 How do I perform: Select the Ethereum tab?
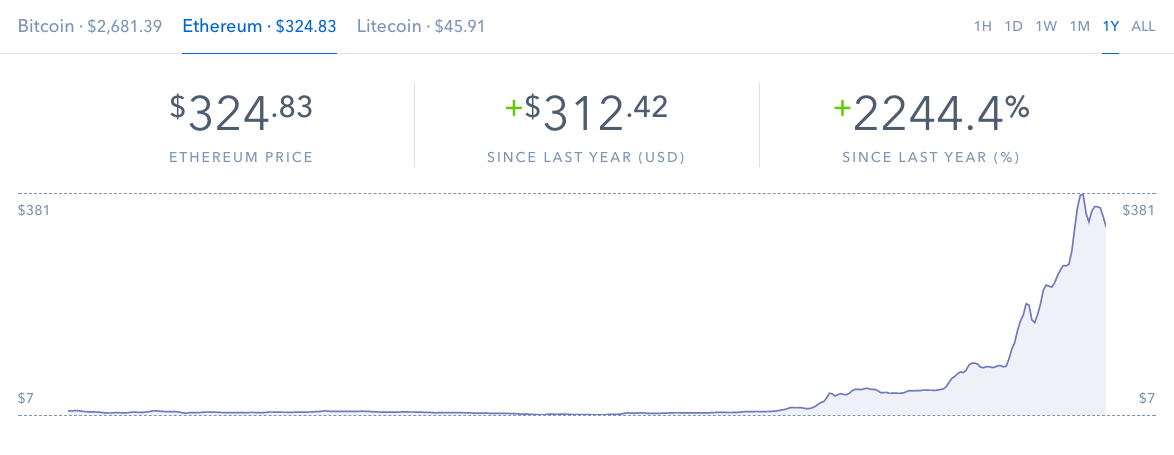point(259,26)
